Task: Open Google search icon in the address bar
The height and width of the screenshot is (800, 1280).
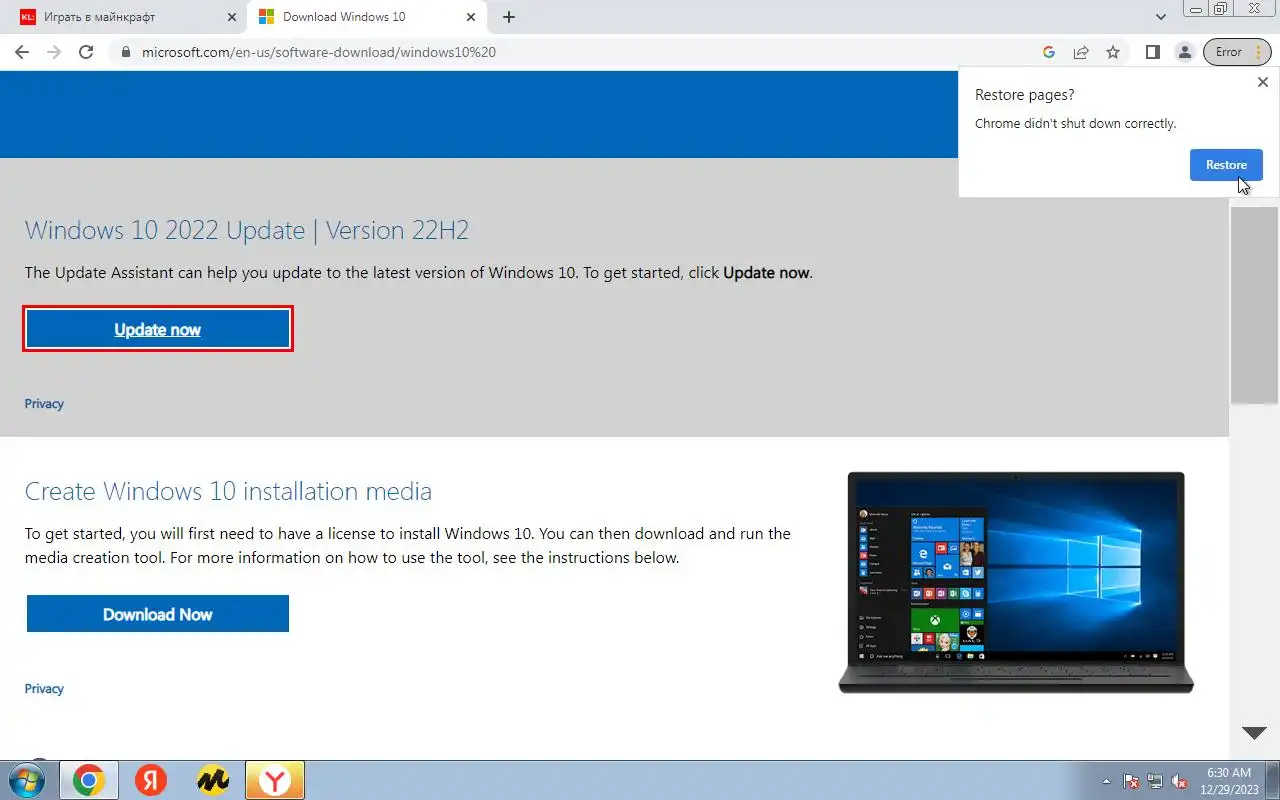Action: click(1049, 52)
